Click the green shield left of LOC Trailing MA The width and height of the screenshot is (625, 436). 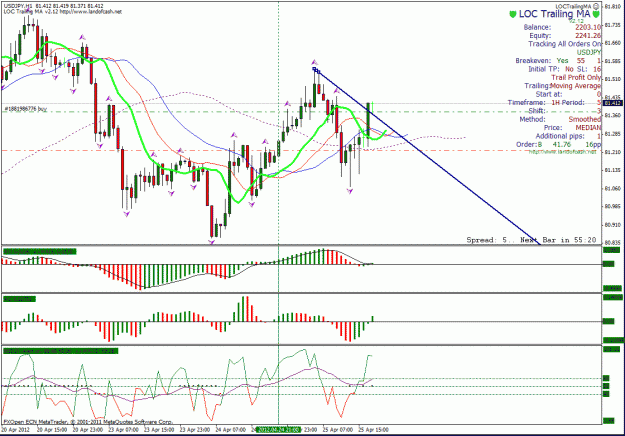tap(513, 14)
